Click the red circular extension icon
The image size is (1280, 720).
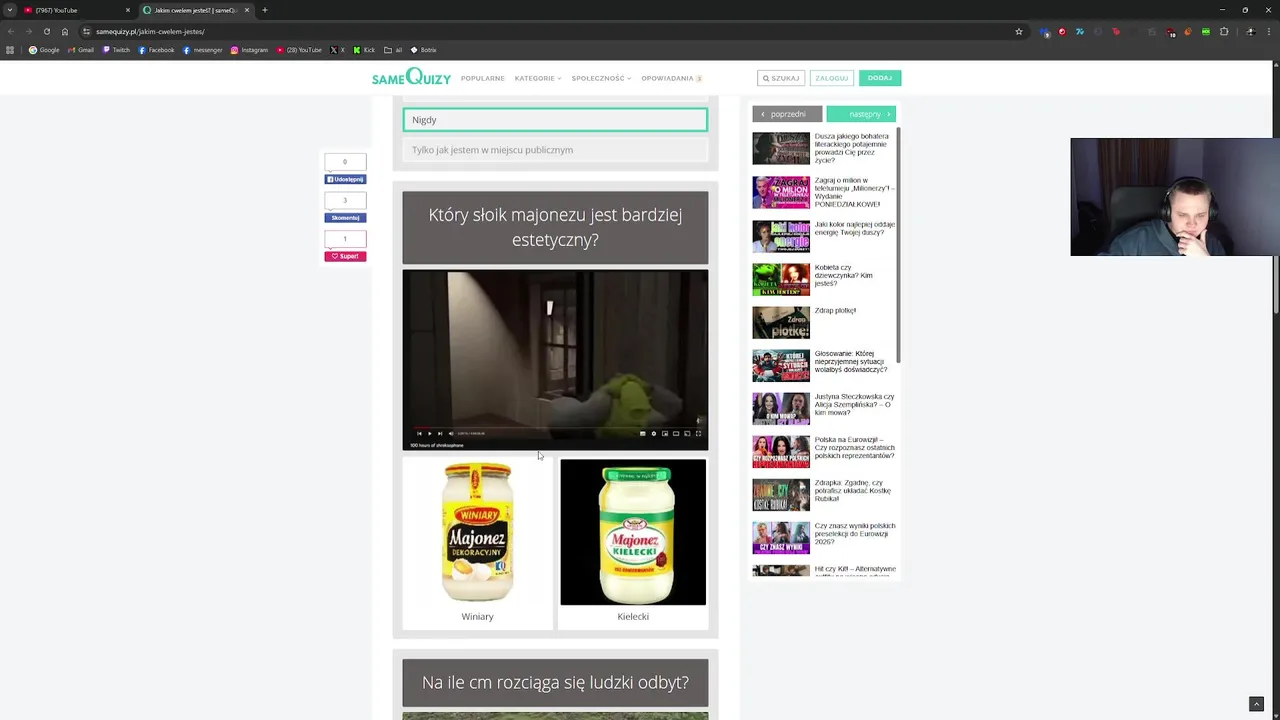click(1062, 31)
